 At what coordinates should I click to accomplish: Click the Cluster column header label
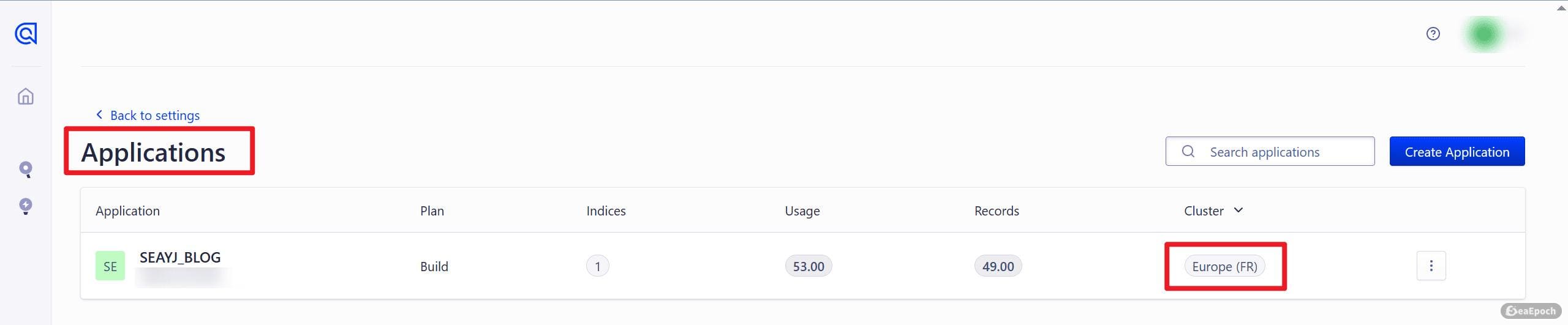tap(1204, 211)
